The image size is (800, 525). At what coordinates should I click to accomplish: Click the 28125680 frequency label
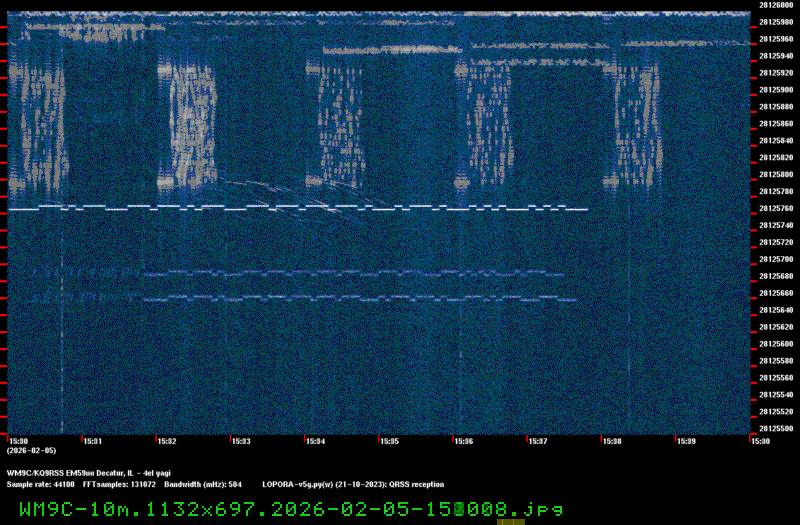(x=776, y=276)
